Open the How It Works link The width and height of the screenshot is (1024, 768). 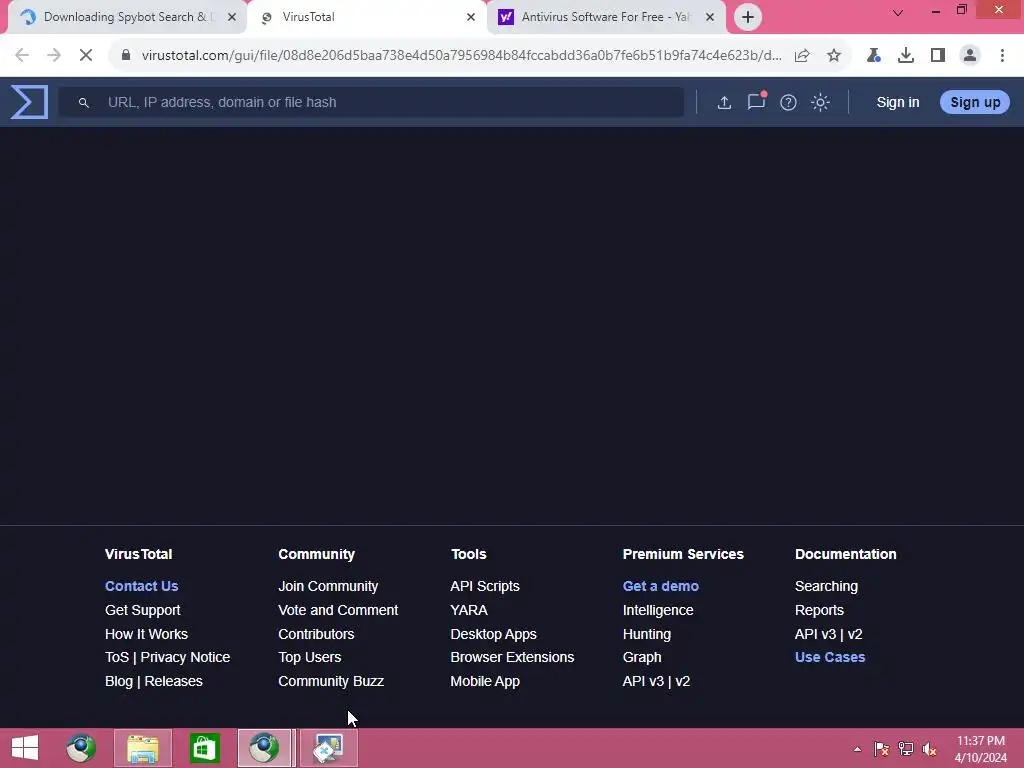(146, 634)
